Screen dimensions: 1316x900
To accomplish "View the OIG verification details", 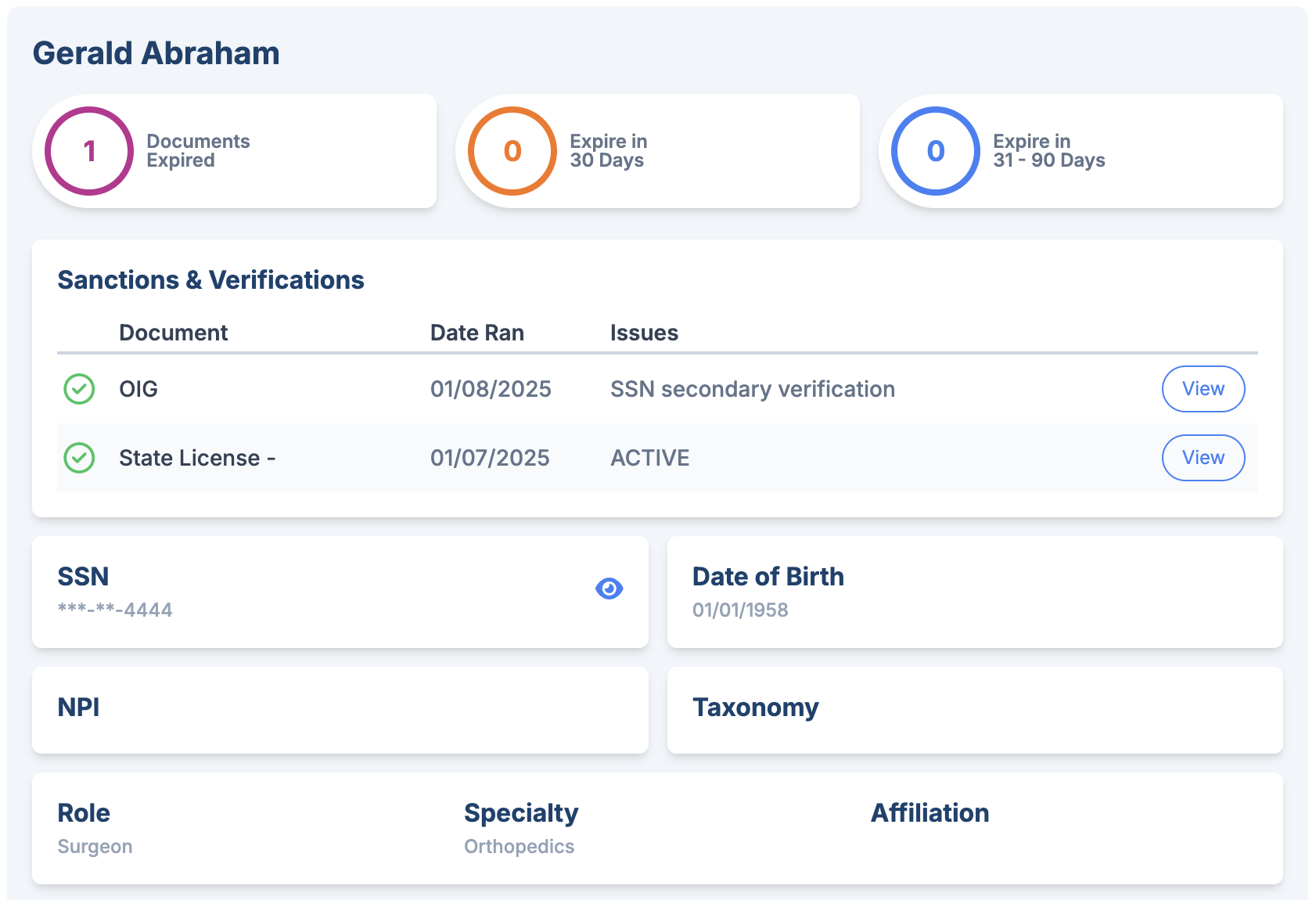I will pos(1203,389).
